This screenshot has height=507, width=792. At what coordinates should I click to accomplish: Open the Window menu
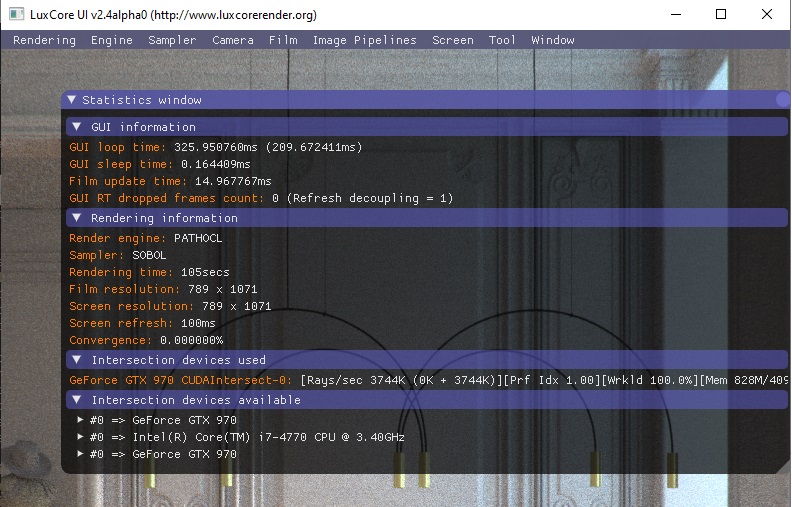point(553,40)
